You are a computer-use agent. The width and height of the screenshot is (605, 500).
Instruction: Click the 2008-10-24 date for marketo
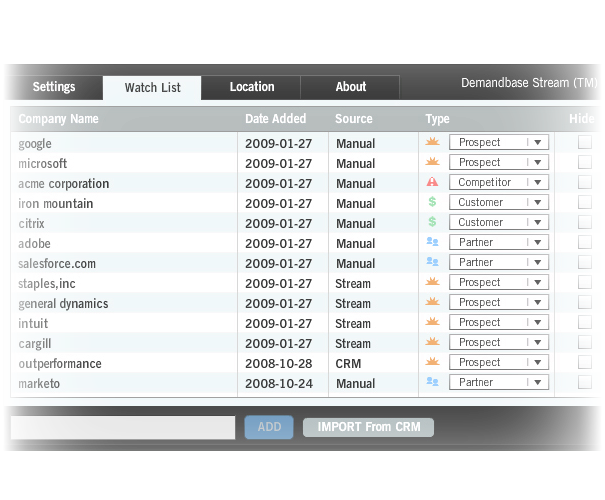(279, 383)
